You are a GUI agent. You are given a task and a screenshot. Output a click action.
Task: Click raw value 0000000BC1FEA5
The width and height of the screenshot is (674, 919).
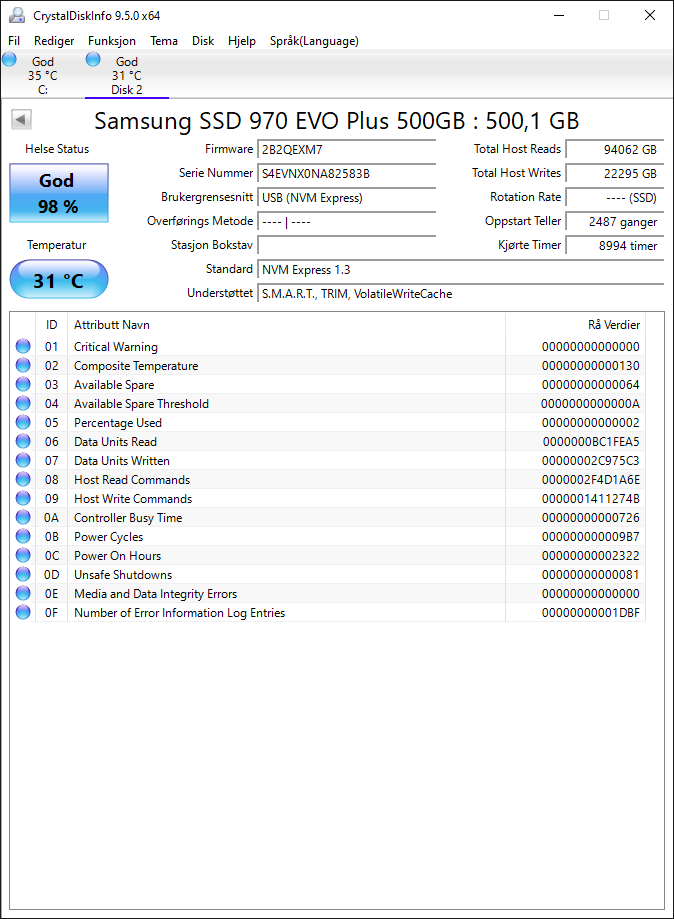591,442
